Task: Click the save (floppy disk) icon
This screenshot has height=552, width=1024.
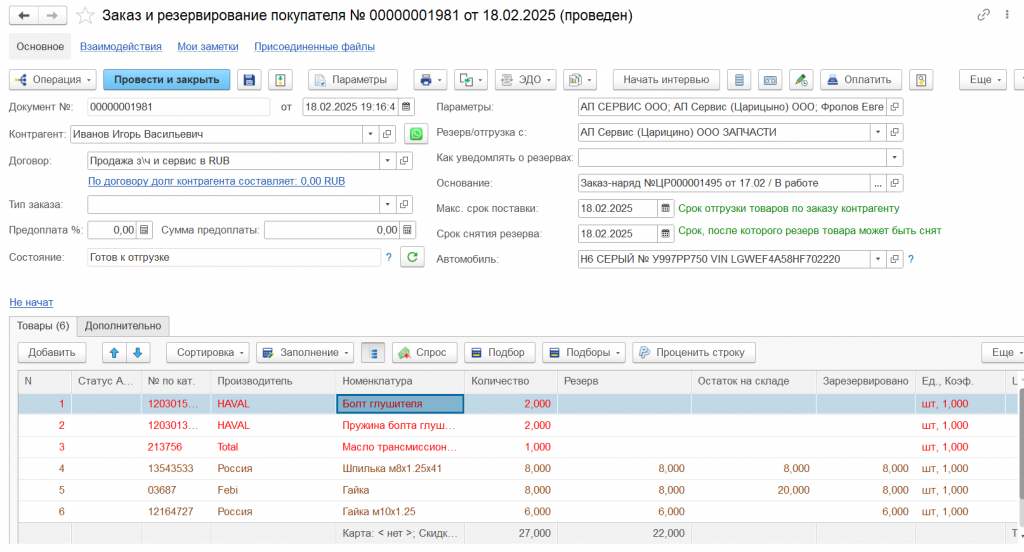Action: tap(249, 80)
